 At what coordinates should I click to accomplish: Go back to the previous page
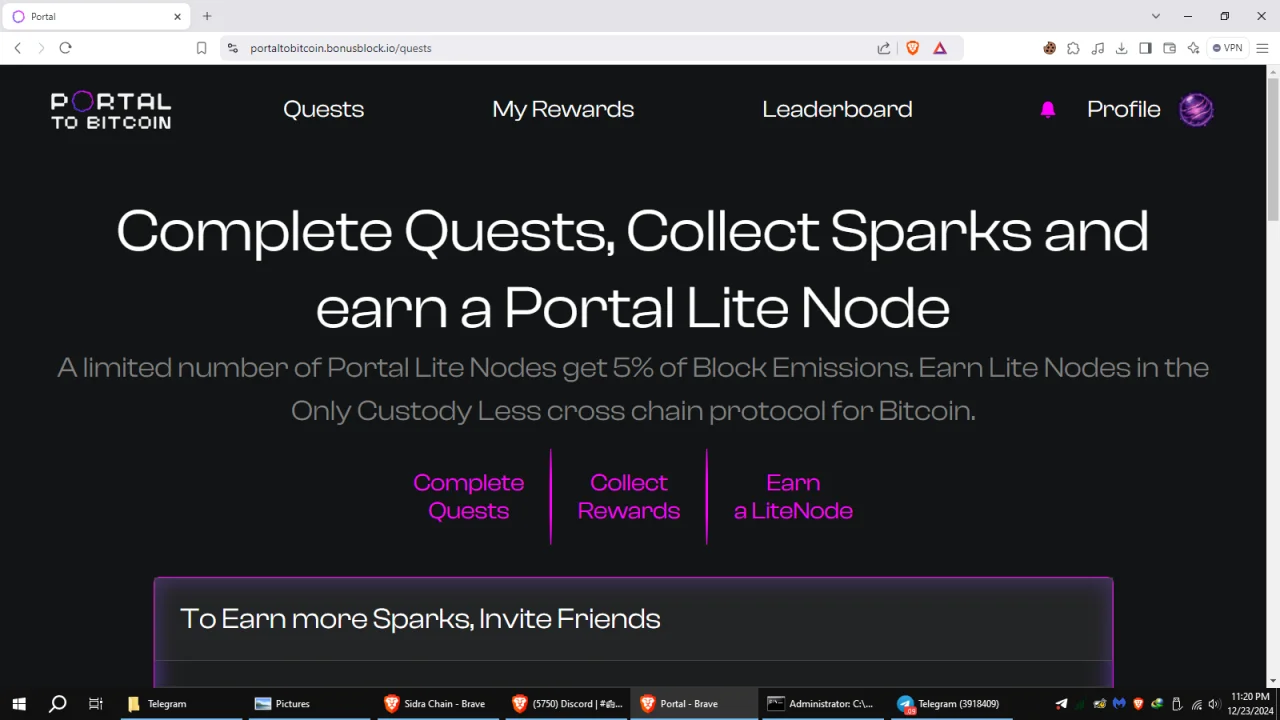[x=18, y=48]
